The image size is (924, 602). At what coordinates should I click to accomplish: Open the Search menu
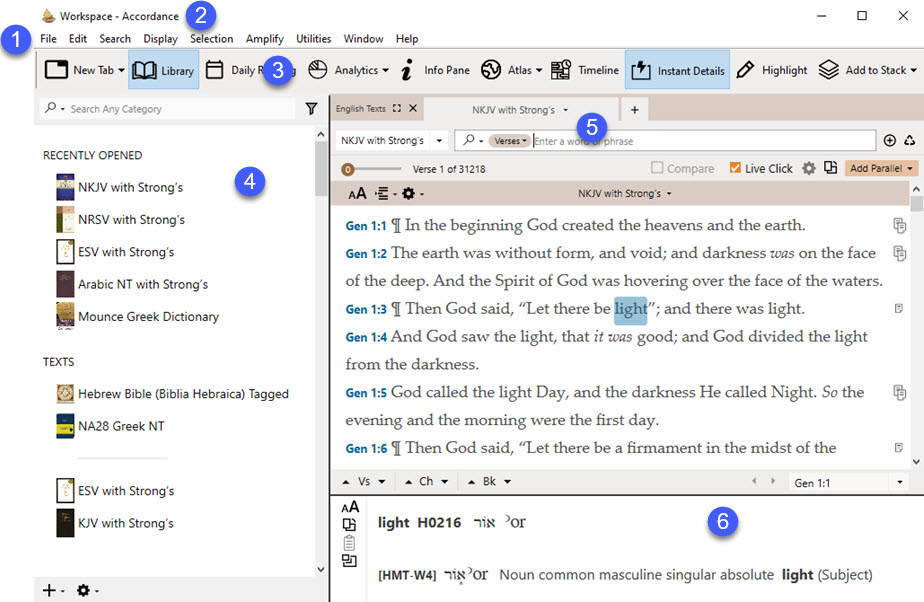[x=115, y=39]
